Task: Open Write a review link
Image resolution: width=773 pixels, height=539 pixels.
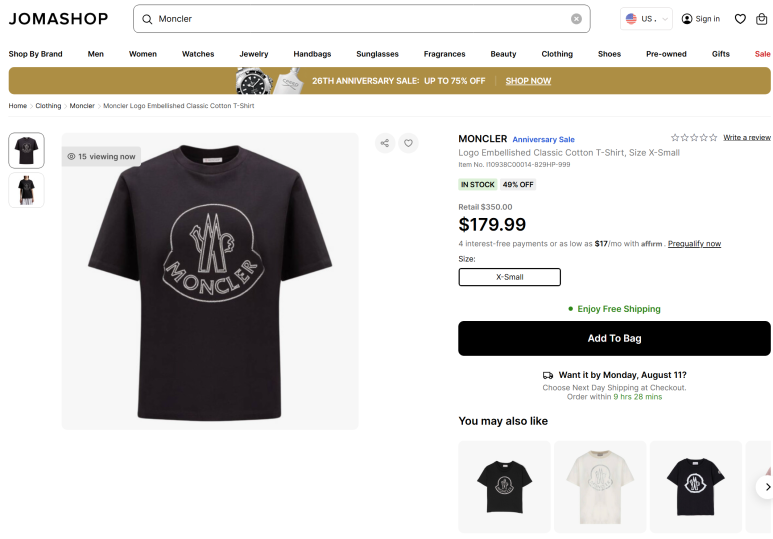Action: [746, 137]
